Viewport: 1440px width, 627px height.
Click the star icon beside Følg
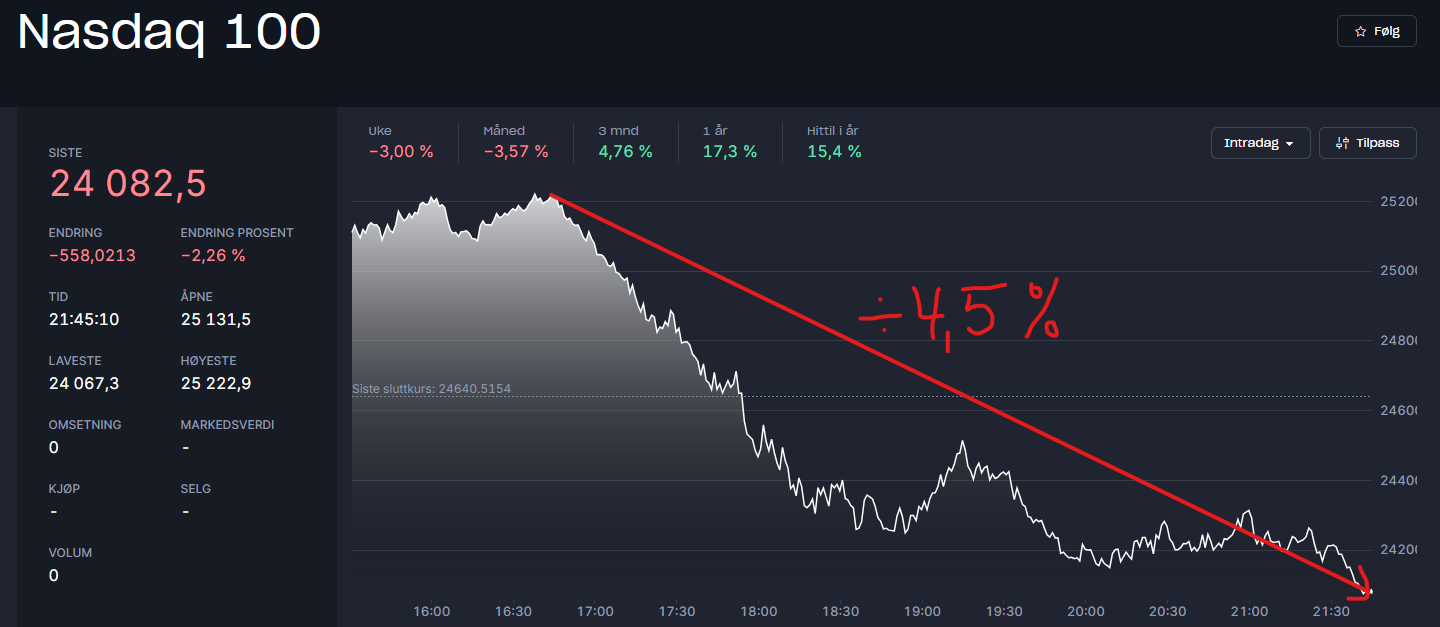[1360, 32]
